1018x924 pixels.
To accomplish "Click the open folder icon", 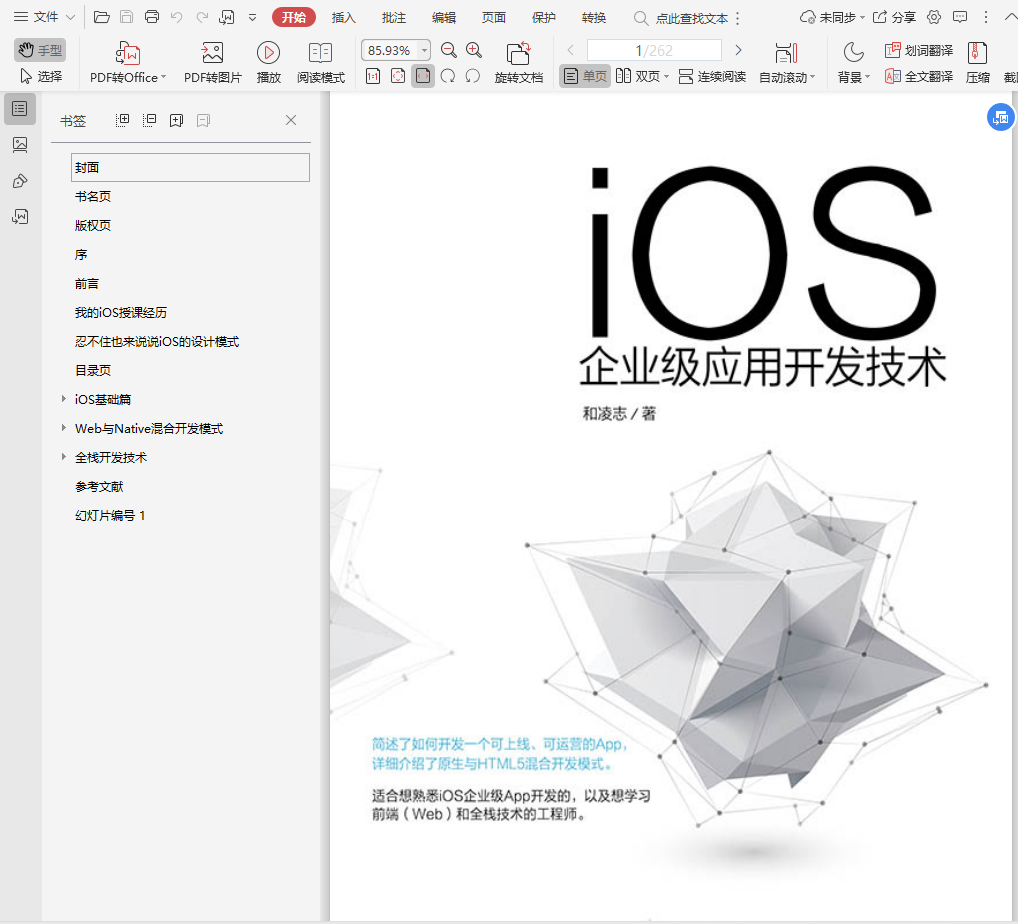I will (101, 17).
